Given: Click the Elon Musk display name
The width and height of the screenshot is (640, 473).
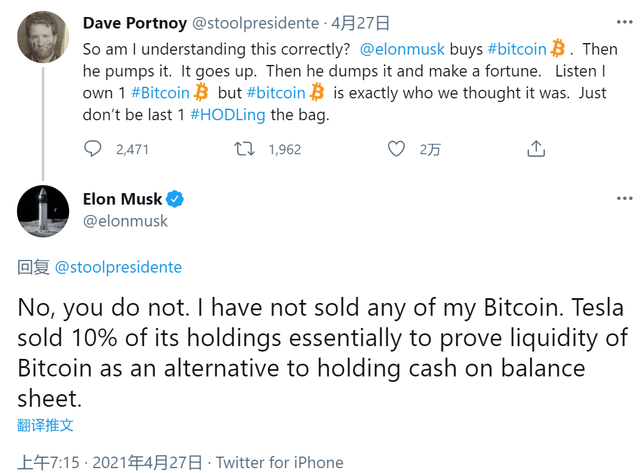Looking at the screenshot, I should 121,199.
